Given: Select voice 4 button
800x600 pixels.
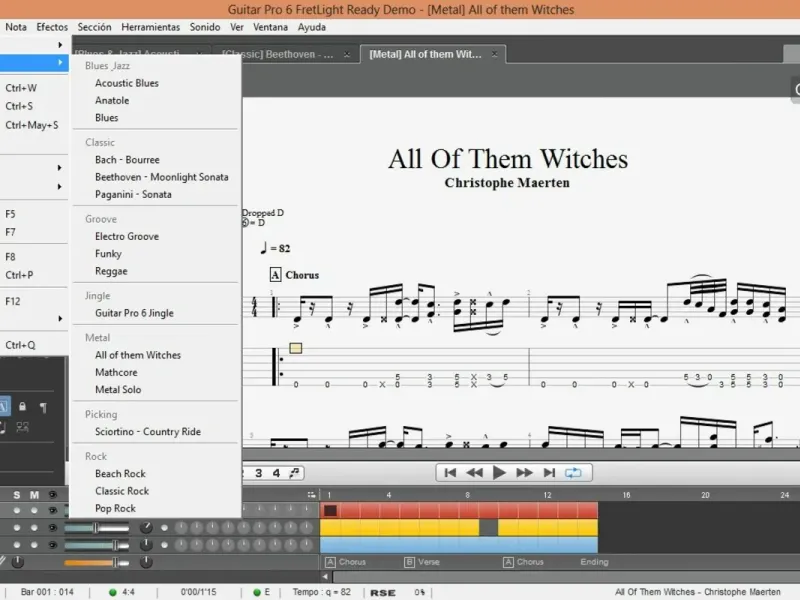Looking at the screenshot, I should point(276,473).
